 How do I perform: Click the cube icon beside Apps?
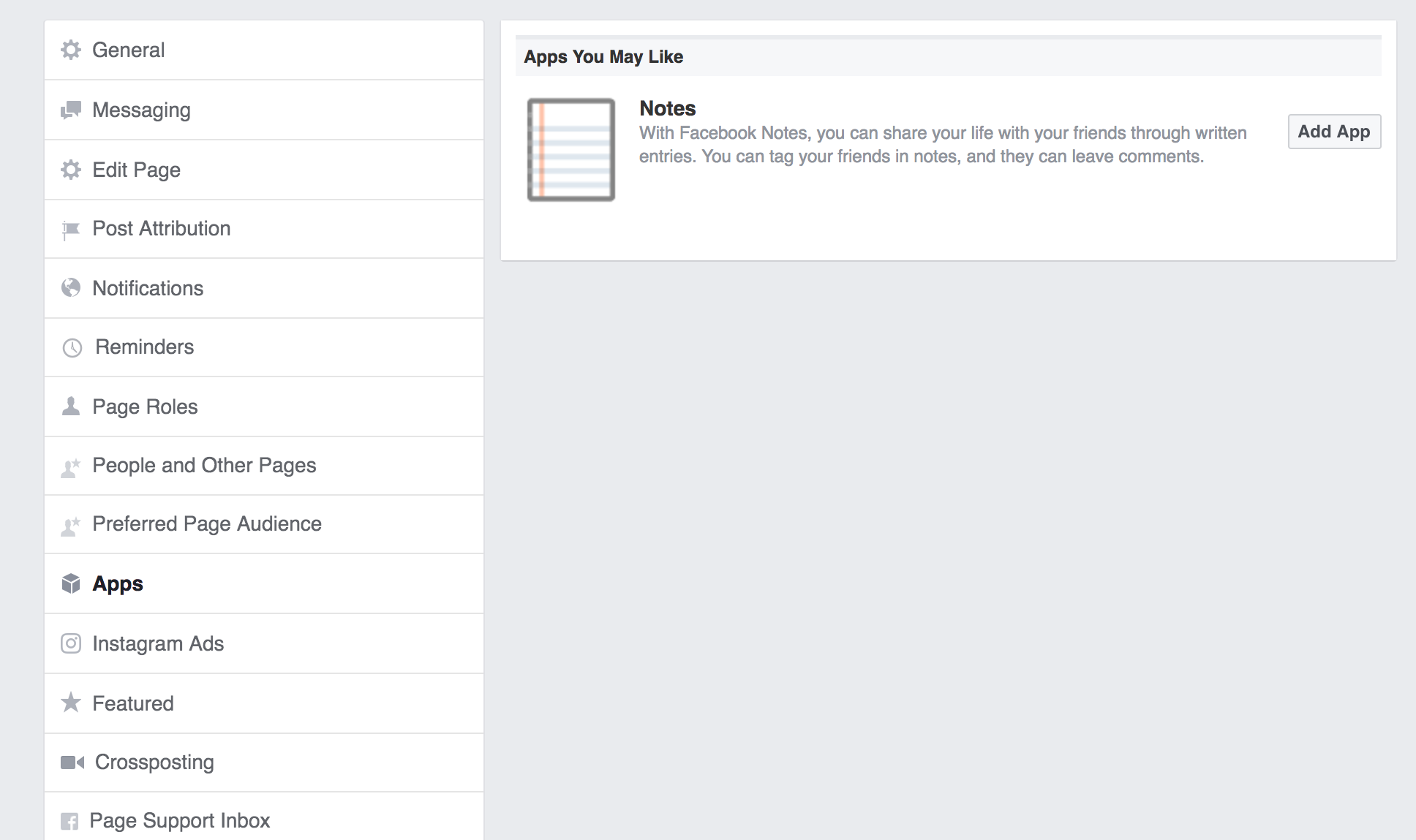pyautogui.click(x=71, y=583)
